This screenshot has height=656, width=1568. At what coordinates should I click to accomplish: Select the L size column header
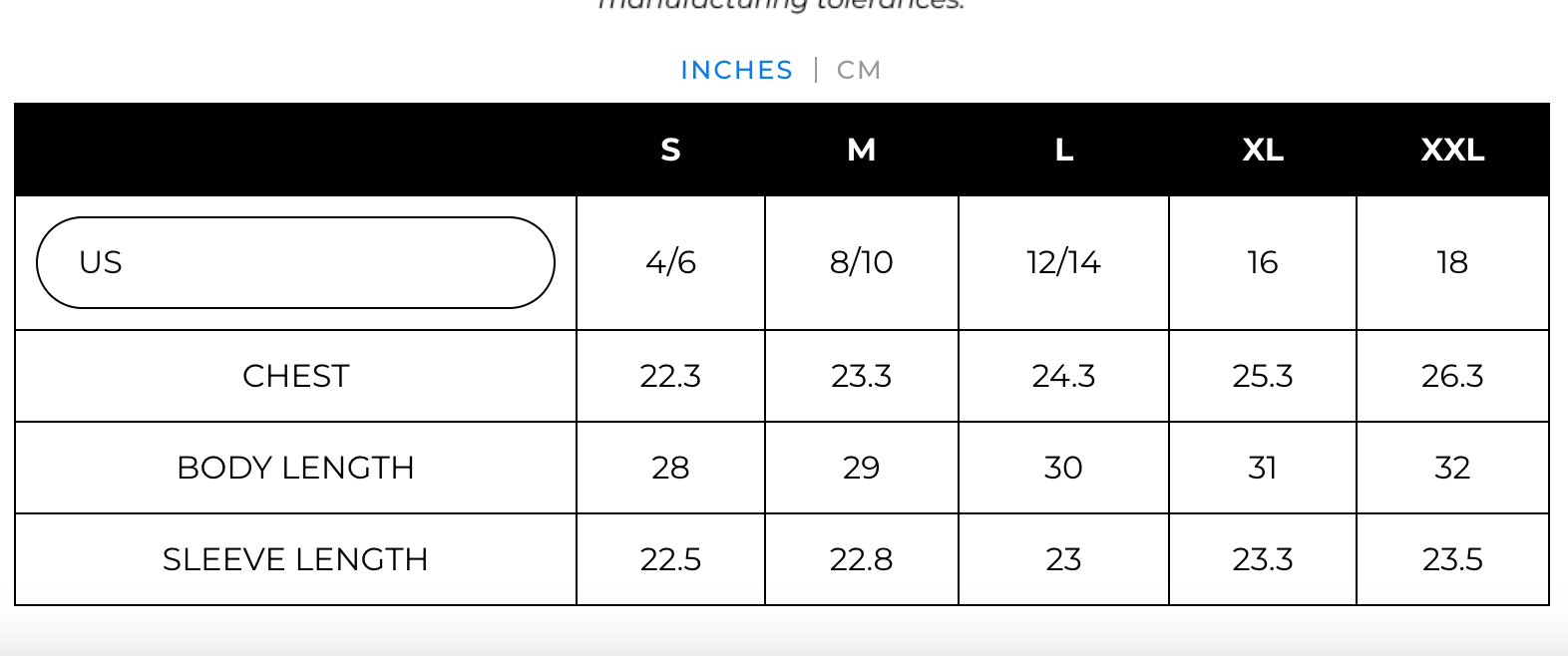click(x=1063, y=150)
